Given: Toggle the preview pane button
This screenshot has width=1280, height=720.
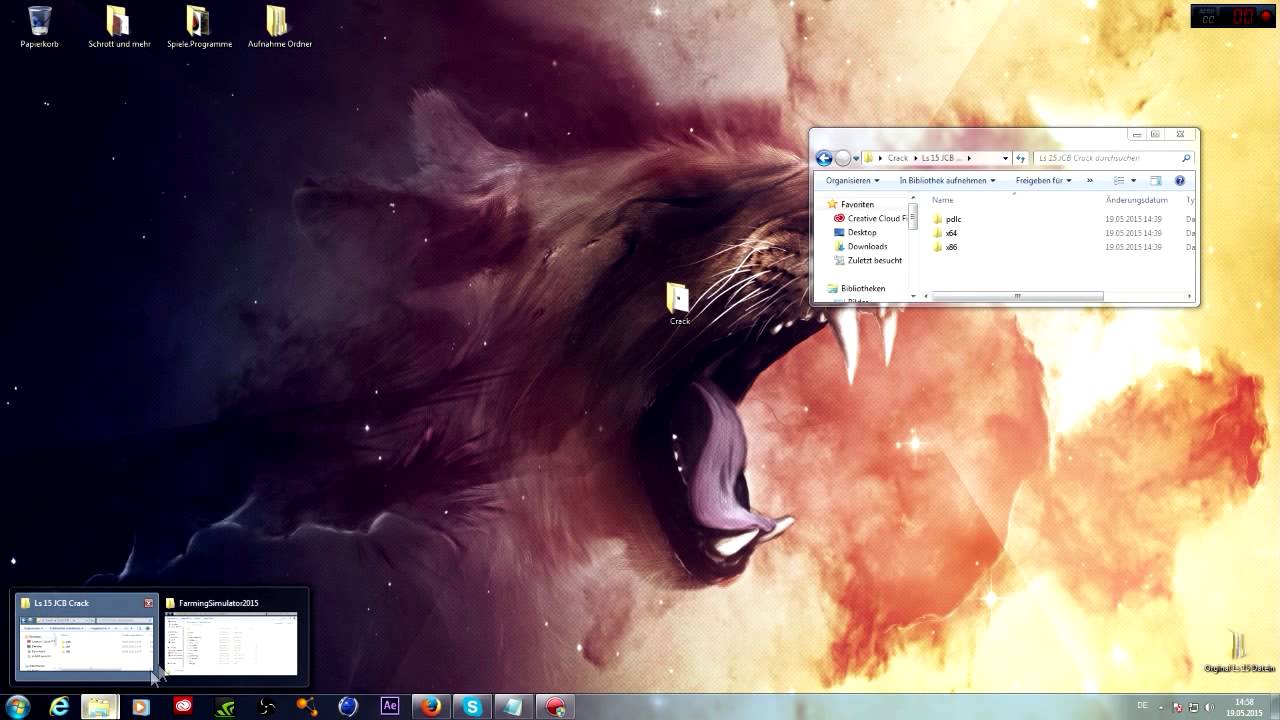Looking at the screenshot, I should coord(1155,181).
